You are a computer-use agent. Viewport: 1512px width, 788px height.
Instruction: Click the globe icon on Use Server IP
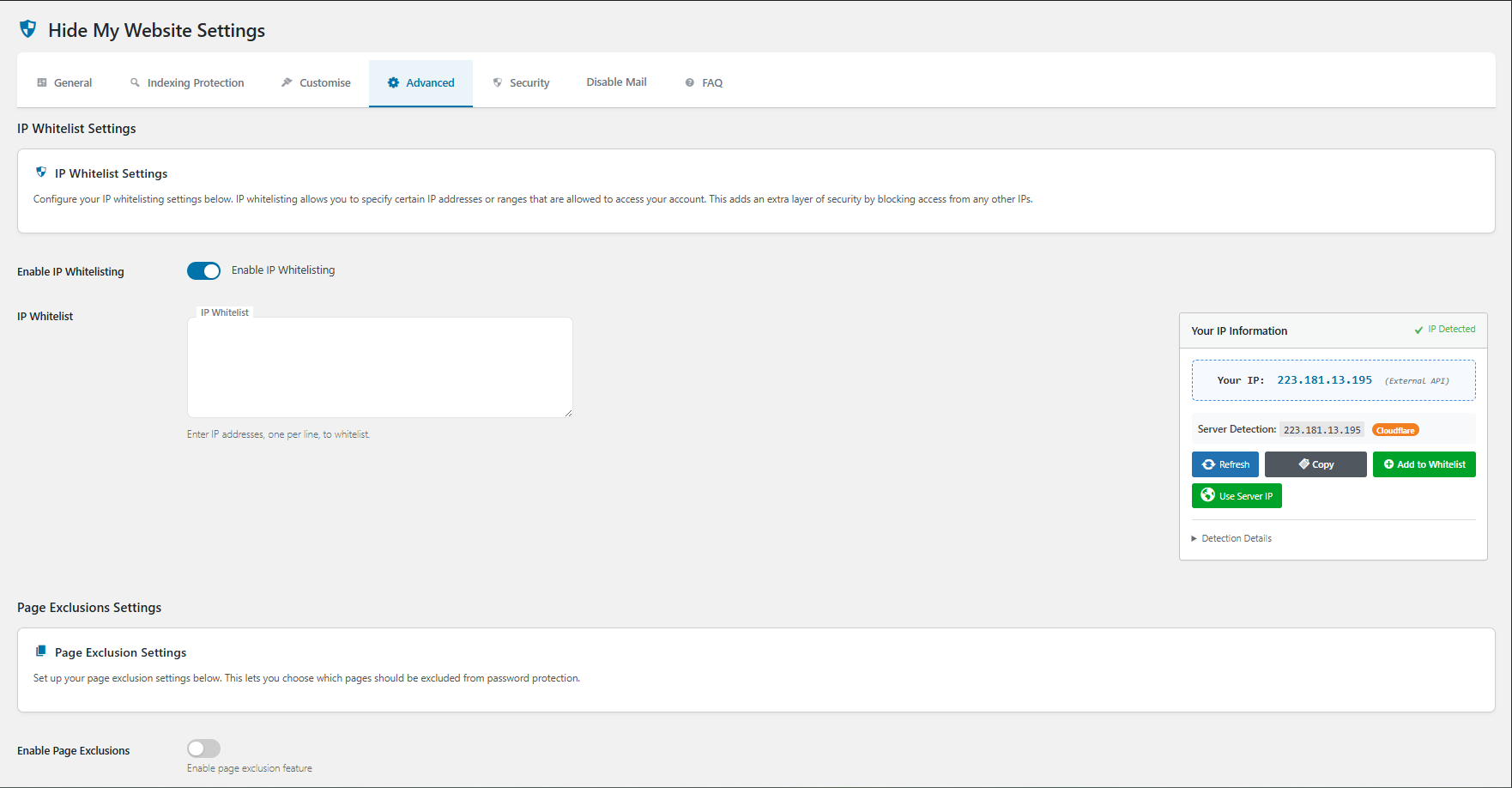click(x=1207, y=495)
